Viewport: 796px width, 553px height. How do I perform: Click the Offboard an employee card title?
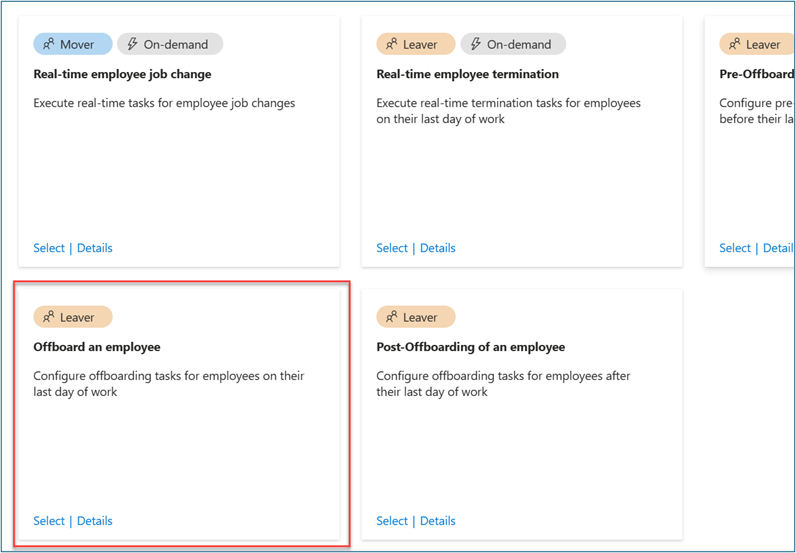[97, 347]
